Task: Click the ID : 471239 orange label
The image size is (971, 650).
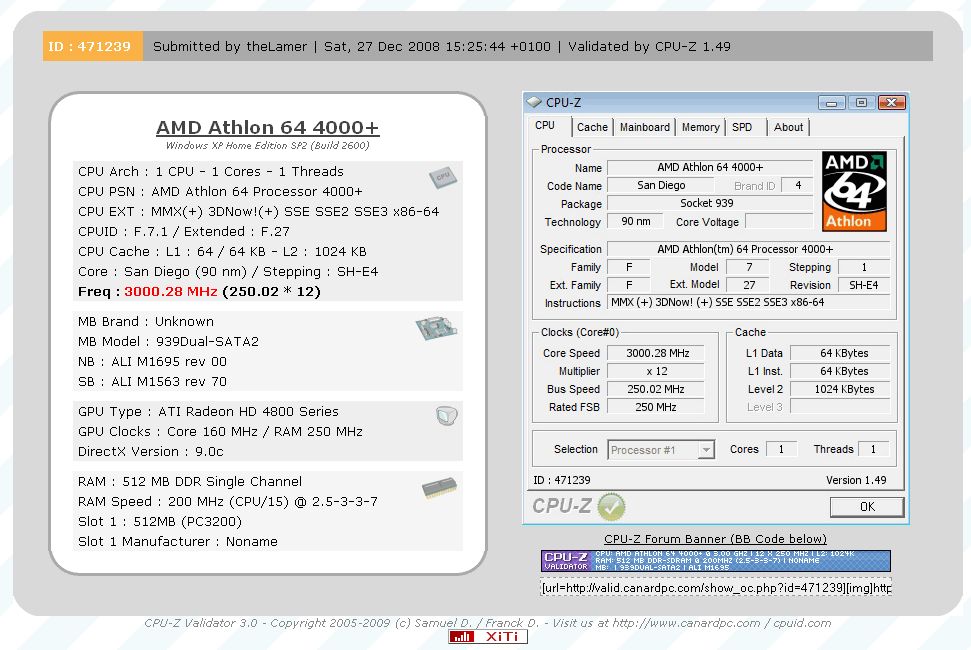Action: [x=93, y=46]
